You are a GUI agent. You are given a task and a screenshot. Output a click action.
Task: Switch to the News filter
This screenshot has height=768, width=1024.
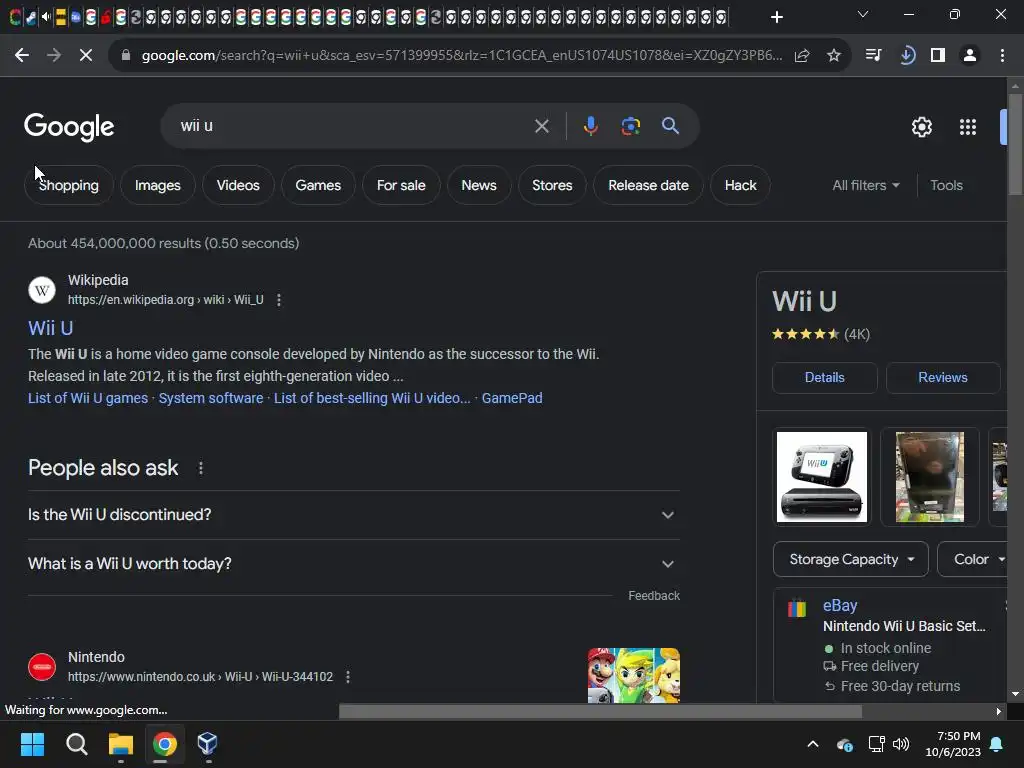pos(479,185)
